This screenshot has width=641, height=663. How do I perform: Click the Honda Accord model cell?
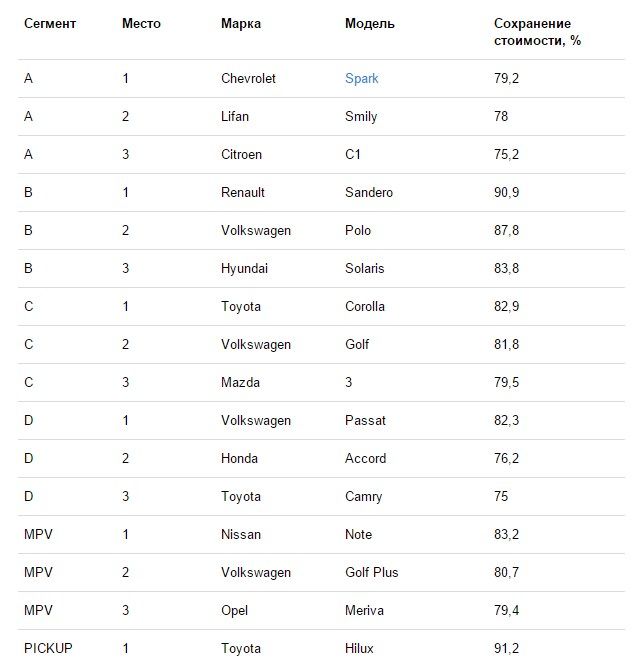point(365,458)
